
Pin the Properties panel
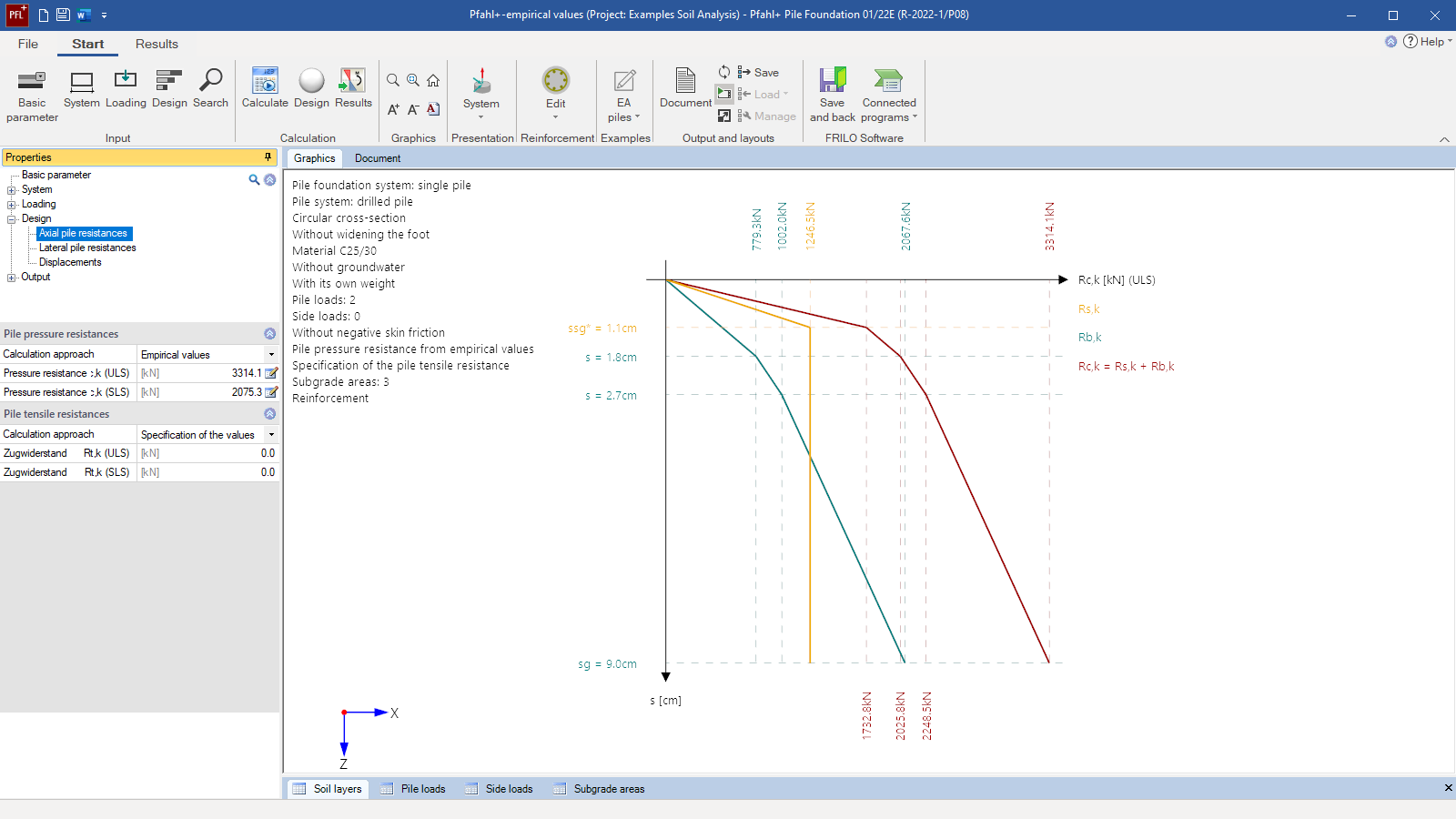pos(268,157)
